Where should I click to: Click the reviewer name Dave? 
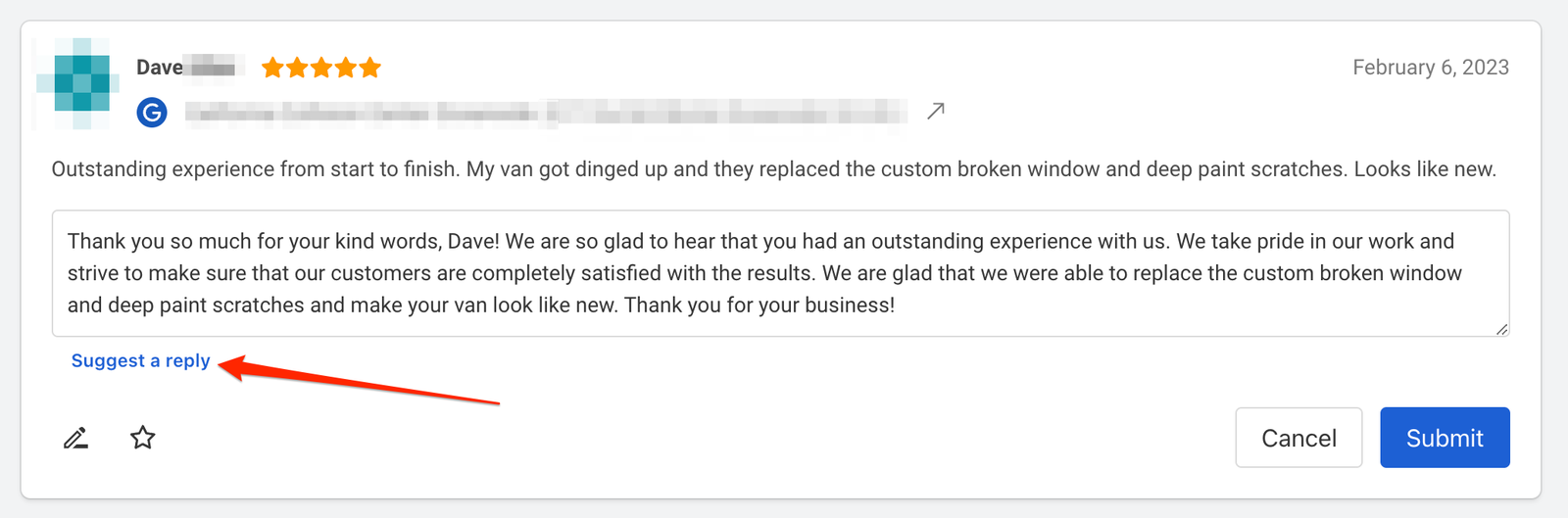point(160,68)
